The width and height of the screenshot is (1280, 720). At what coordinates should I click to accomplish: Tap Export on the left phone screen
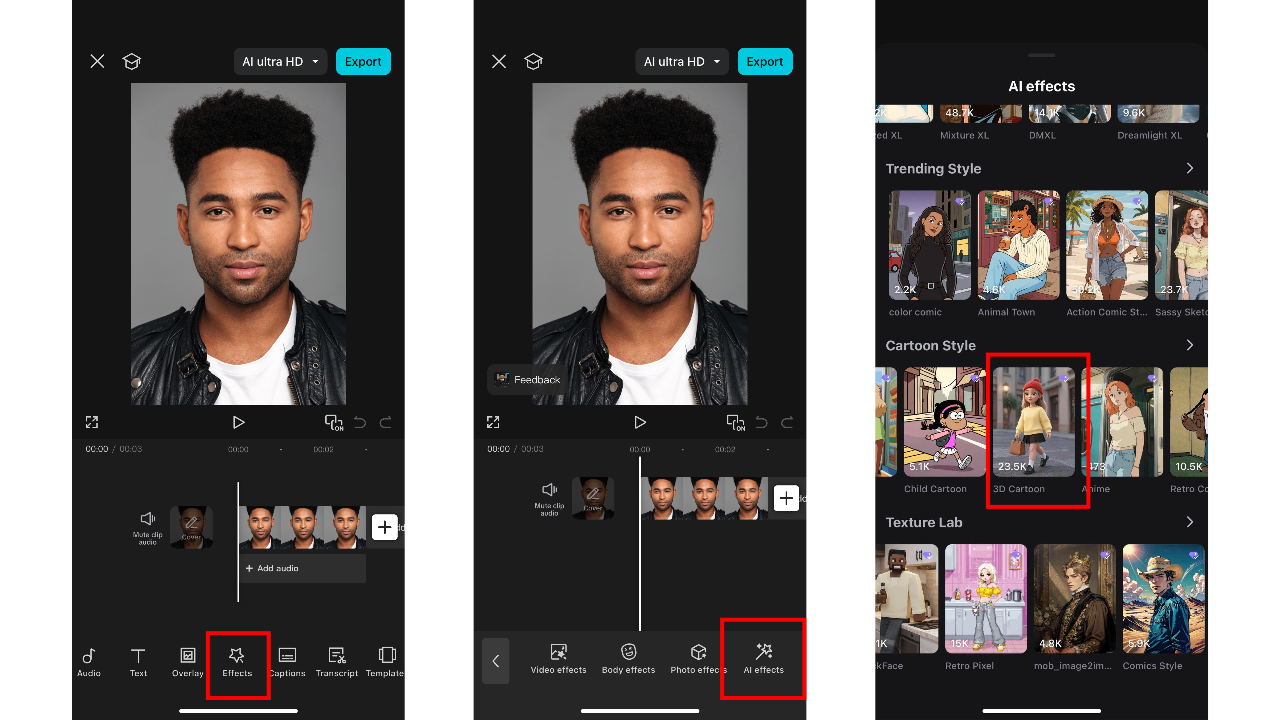pos(363,61)
